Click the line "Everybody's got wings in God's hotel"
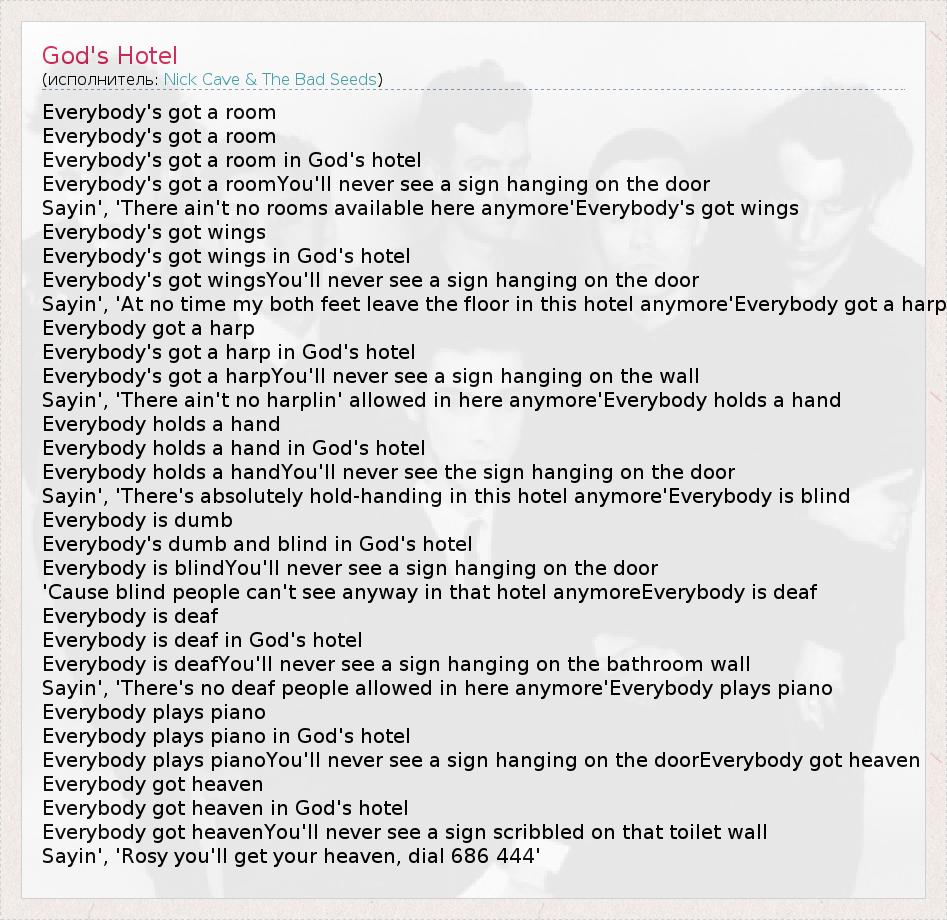 pos(226,256)
